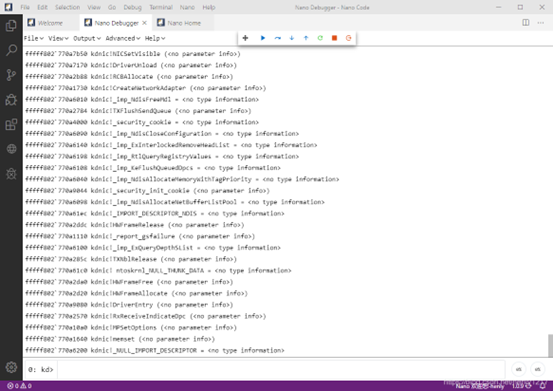Click the green Restart debug icon

(320, 38)
